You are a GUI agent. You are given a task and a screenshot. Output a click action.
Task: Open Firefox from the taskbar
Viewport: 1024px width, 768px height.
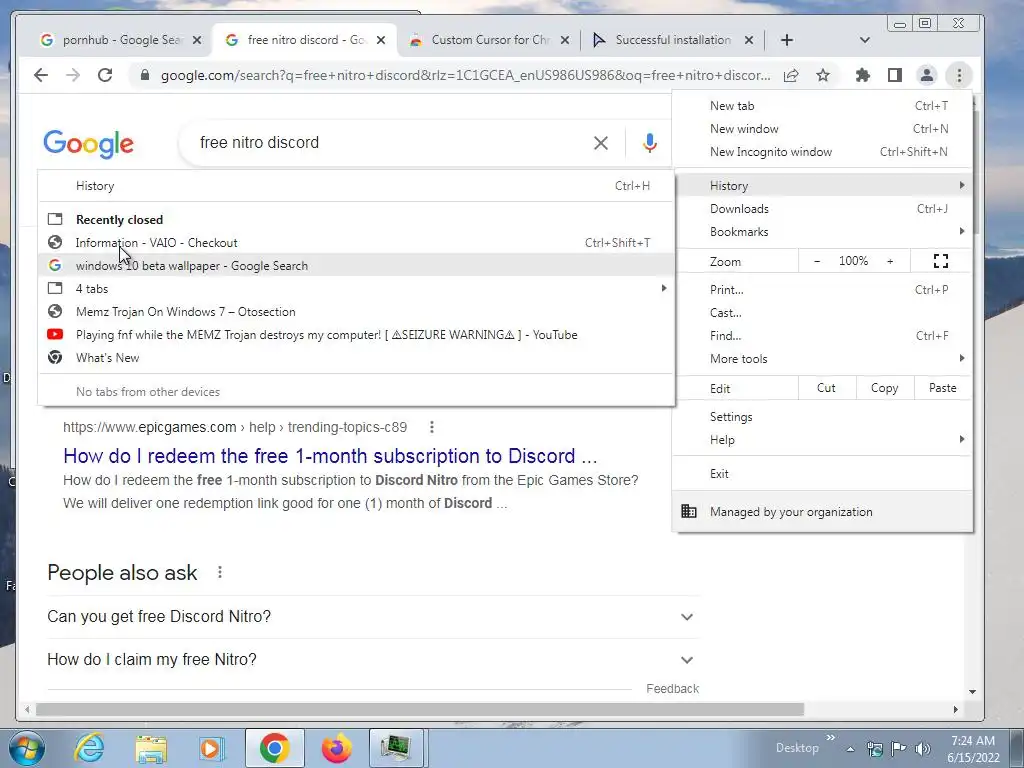click(336, 748)
